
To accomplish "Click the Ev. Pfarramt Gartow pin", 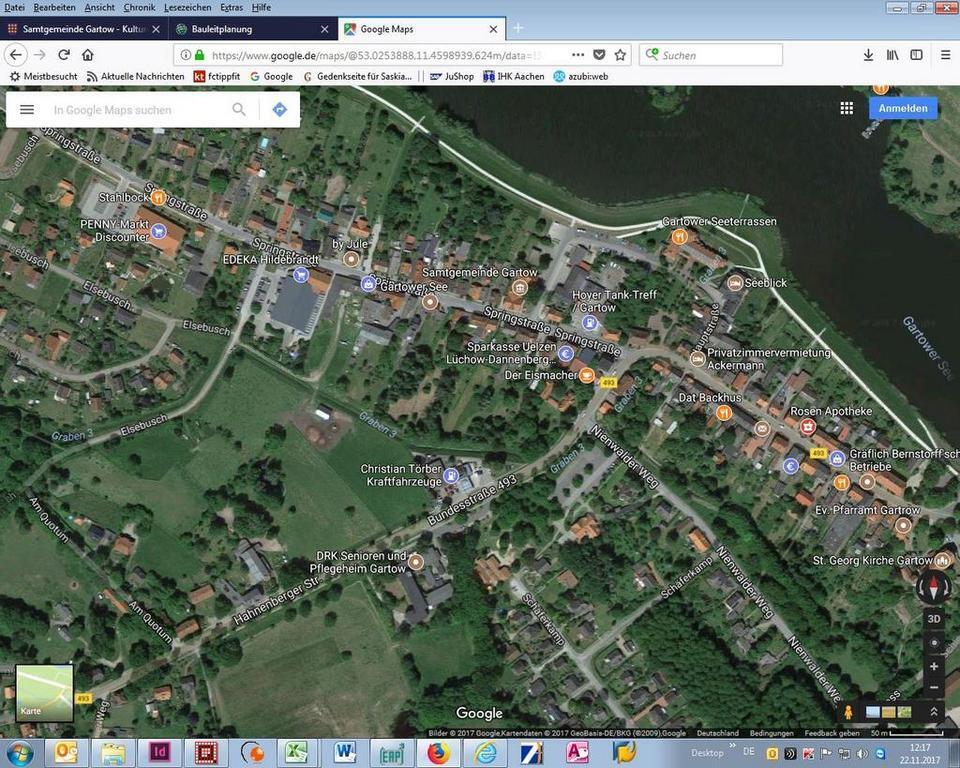I will [903, 525].
